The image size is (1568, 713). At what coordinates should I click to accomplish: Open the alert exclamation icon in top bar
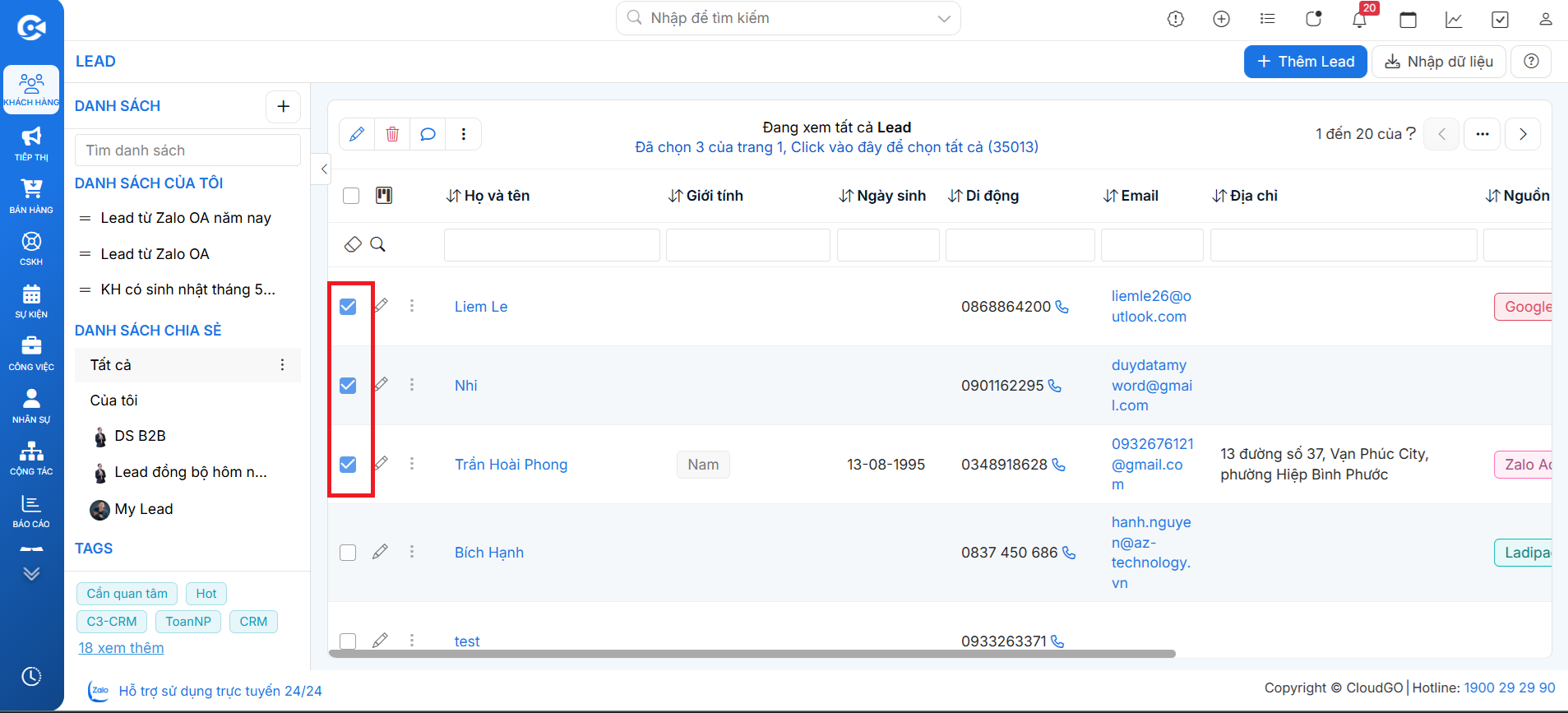[1176, 19]
